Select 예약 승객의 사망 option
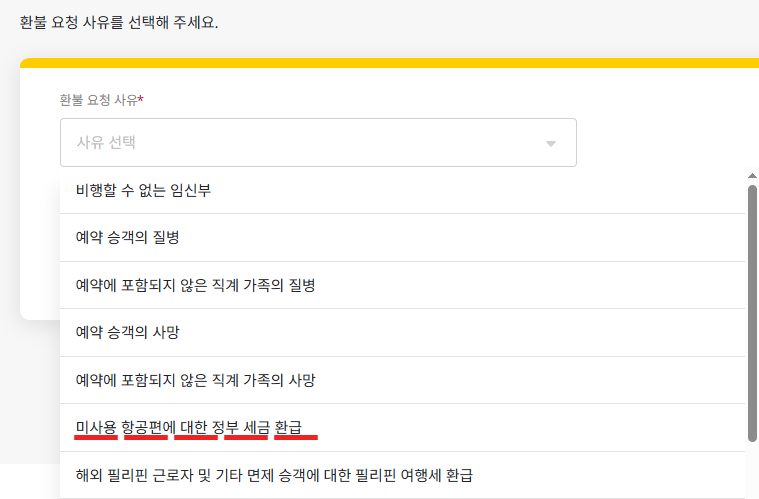 (x=402, y=333)
